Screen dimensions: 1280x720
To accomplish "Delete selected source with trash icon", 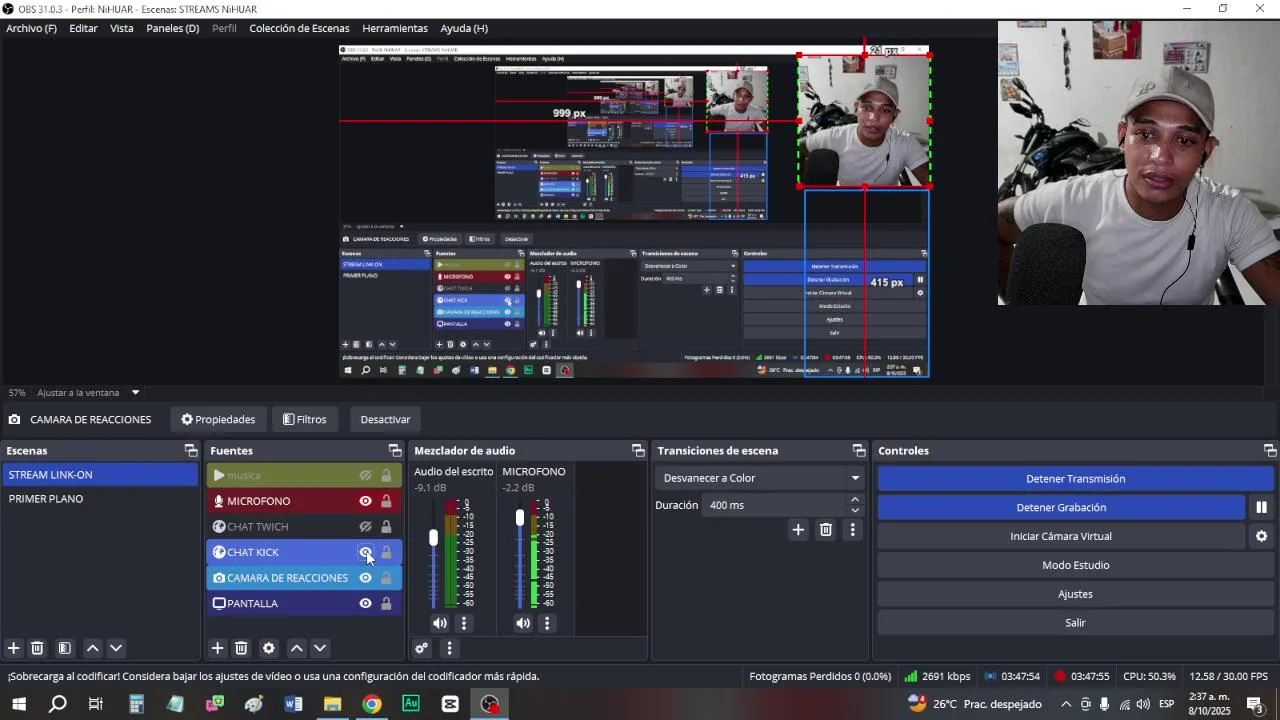I will coord(241,648).
